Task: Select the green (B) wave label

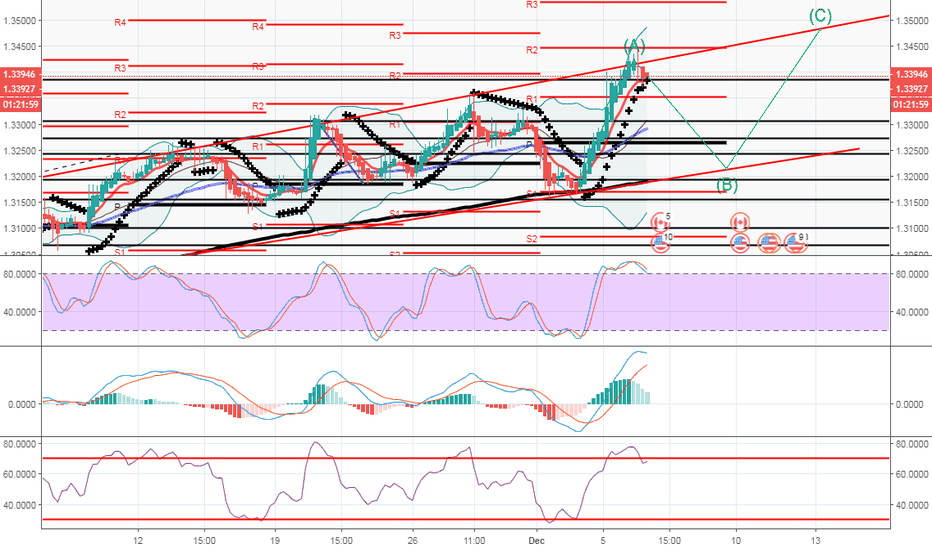Action: point(726,185)
